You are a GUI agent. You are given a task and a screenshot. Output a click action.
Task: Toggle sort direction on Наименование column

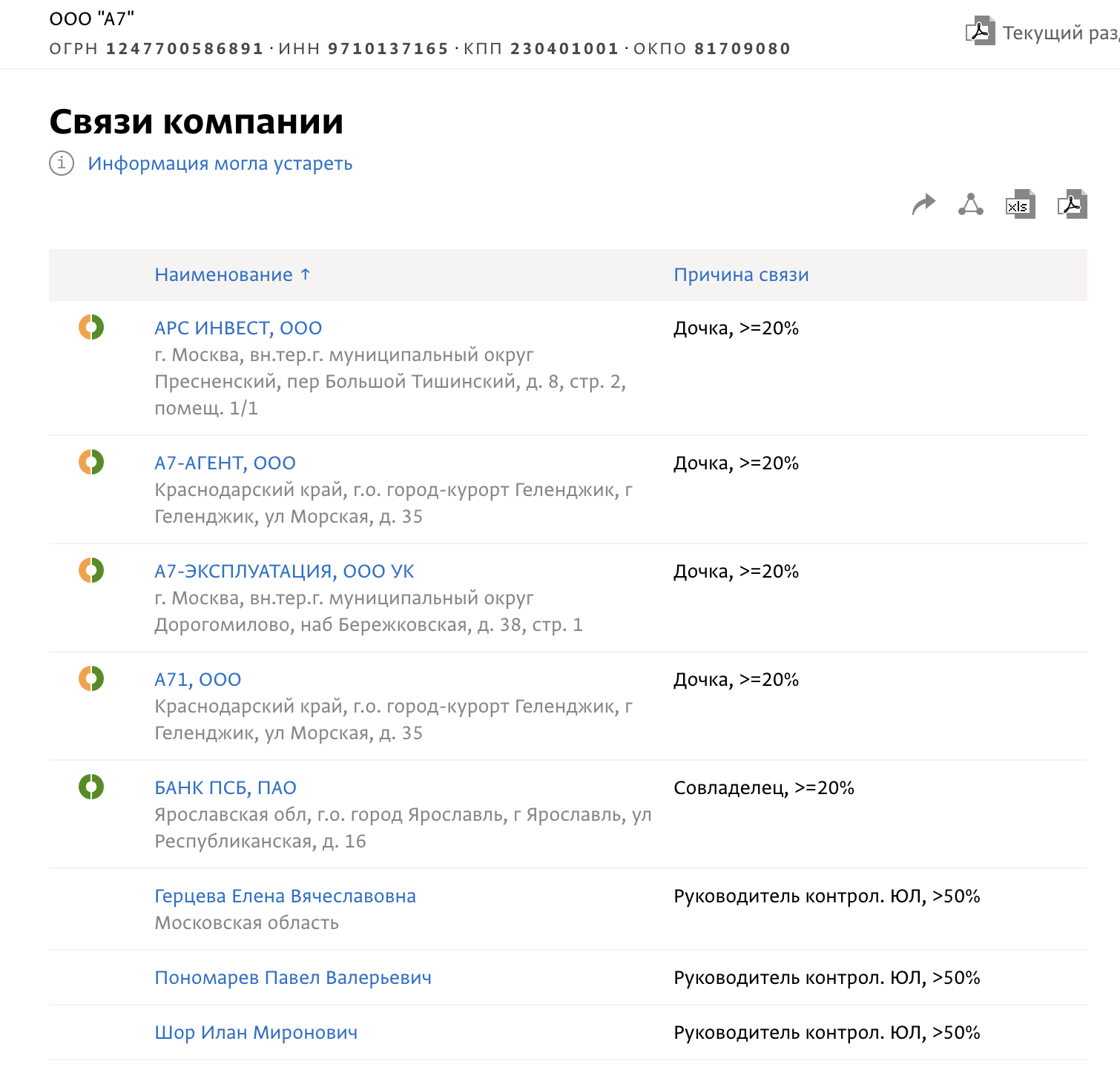232,274
